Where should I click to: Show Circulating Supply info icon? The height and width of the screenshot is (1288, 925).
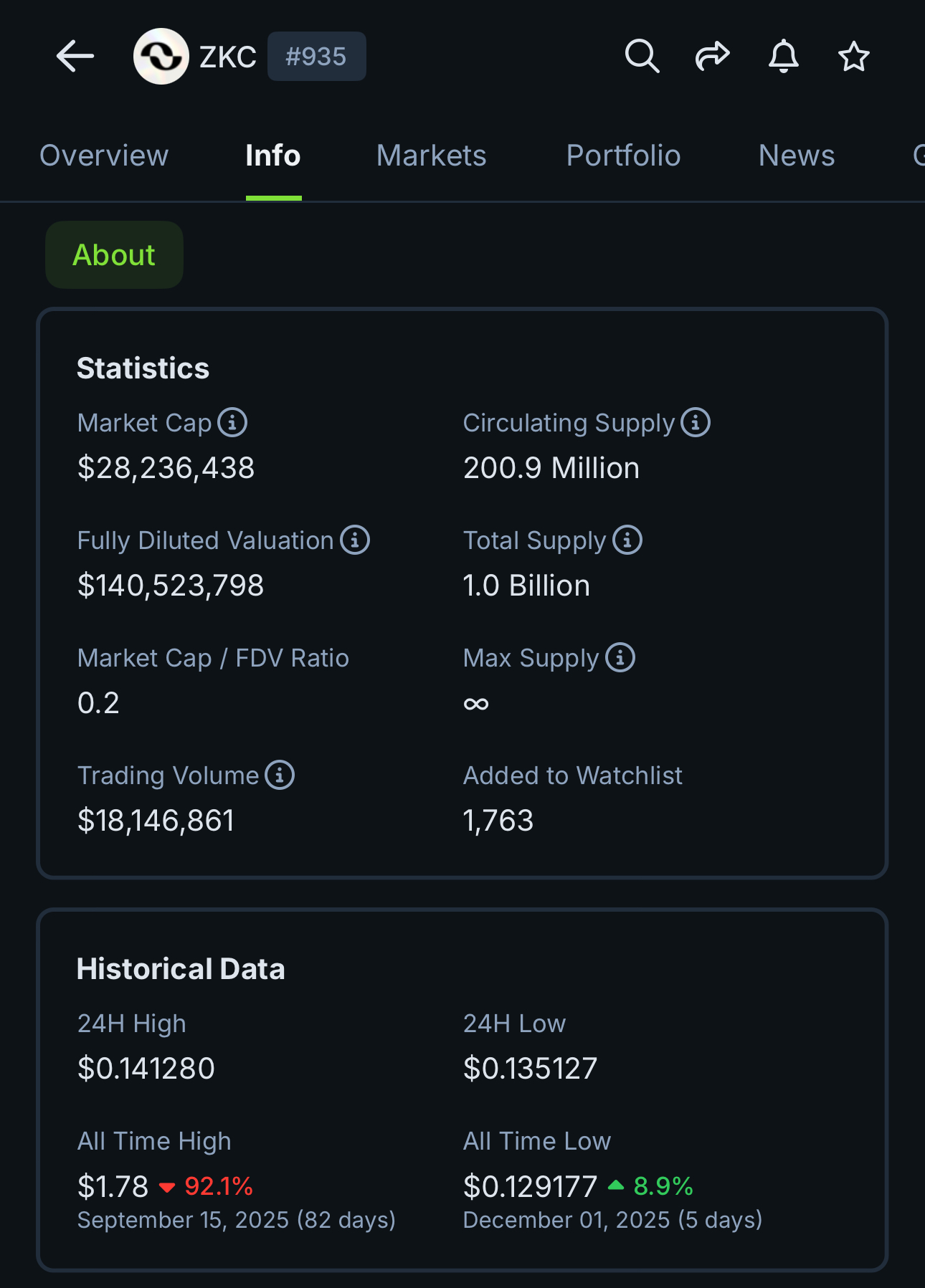point(696,422)
